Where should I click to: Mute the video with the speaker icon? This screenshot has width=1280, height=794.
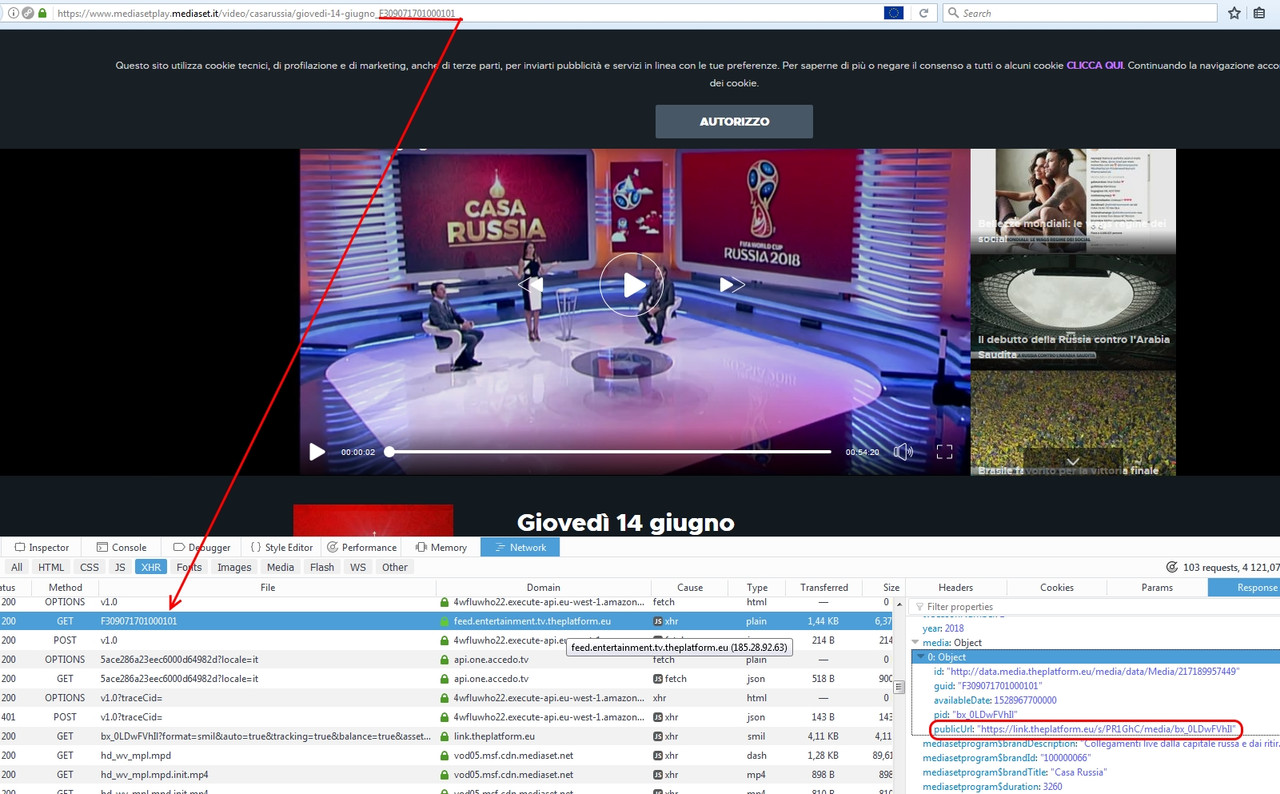click(903, 452)
